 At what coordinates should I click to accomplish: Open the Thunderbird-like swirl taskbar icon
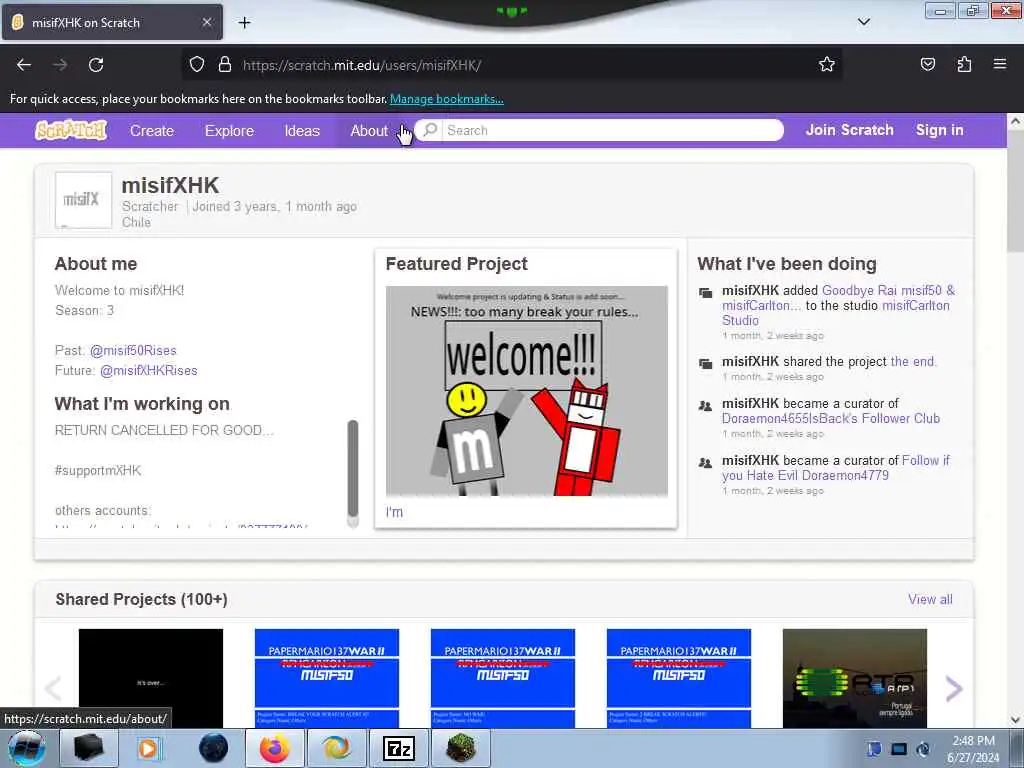(336, 748)
